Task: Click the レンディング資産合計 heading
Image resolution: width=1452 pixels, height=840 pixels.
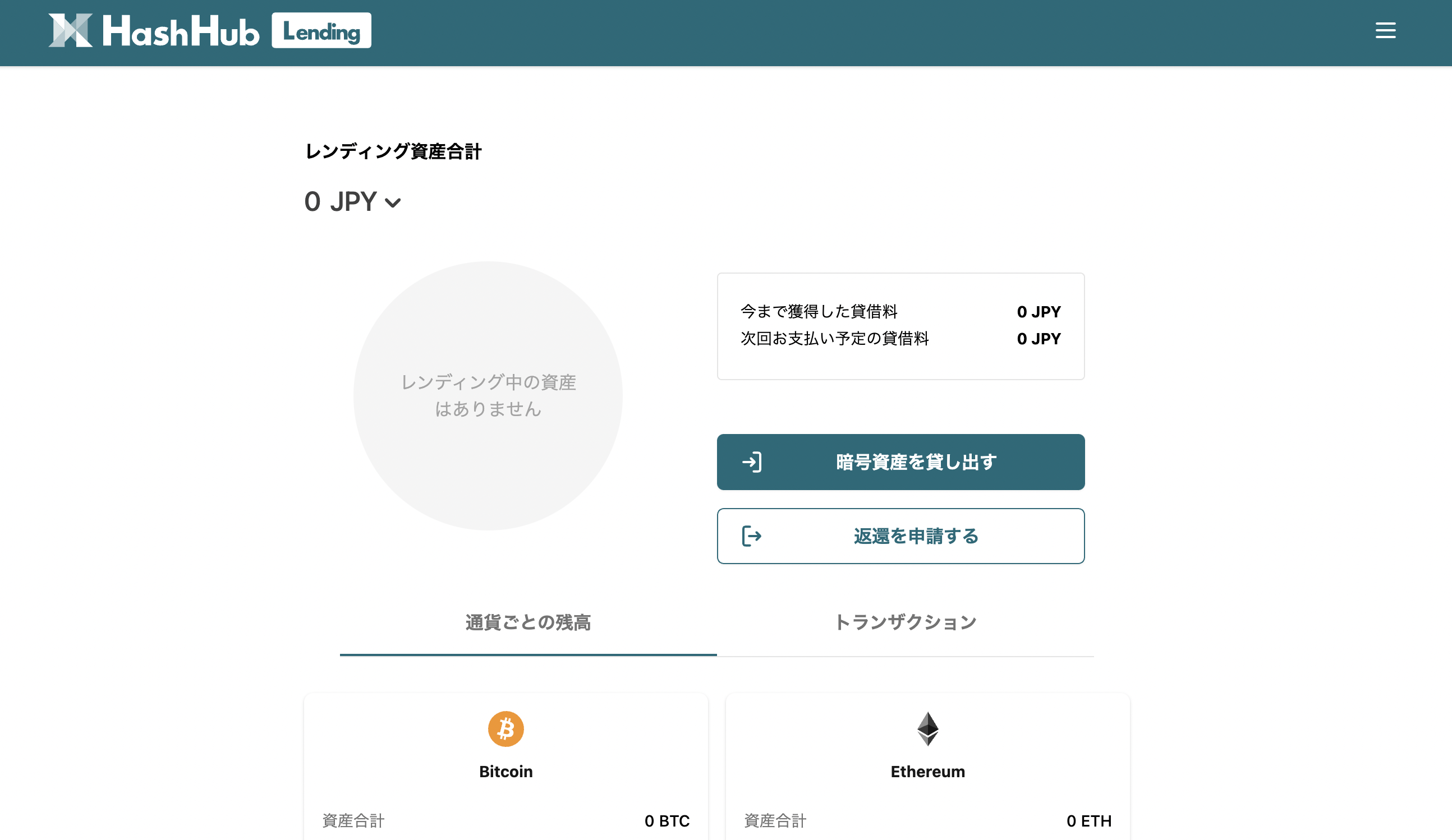Action: 394,151
